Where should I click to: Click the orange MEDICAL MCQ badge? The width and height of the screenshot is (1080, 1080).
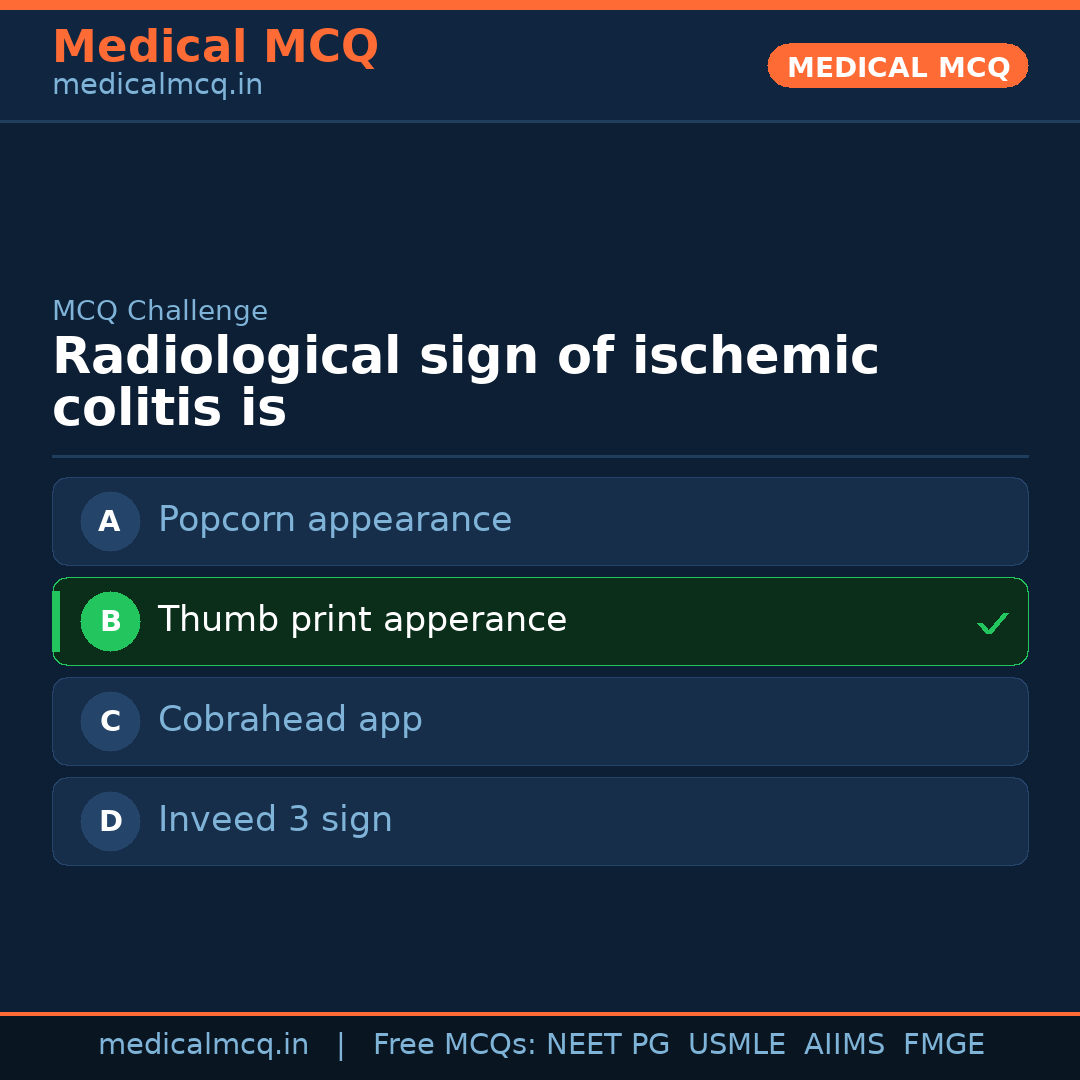897,66
